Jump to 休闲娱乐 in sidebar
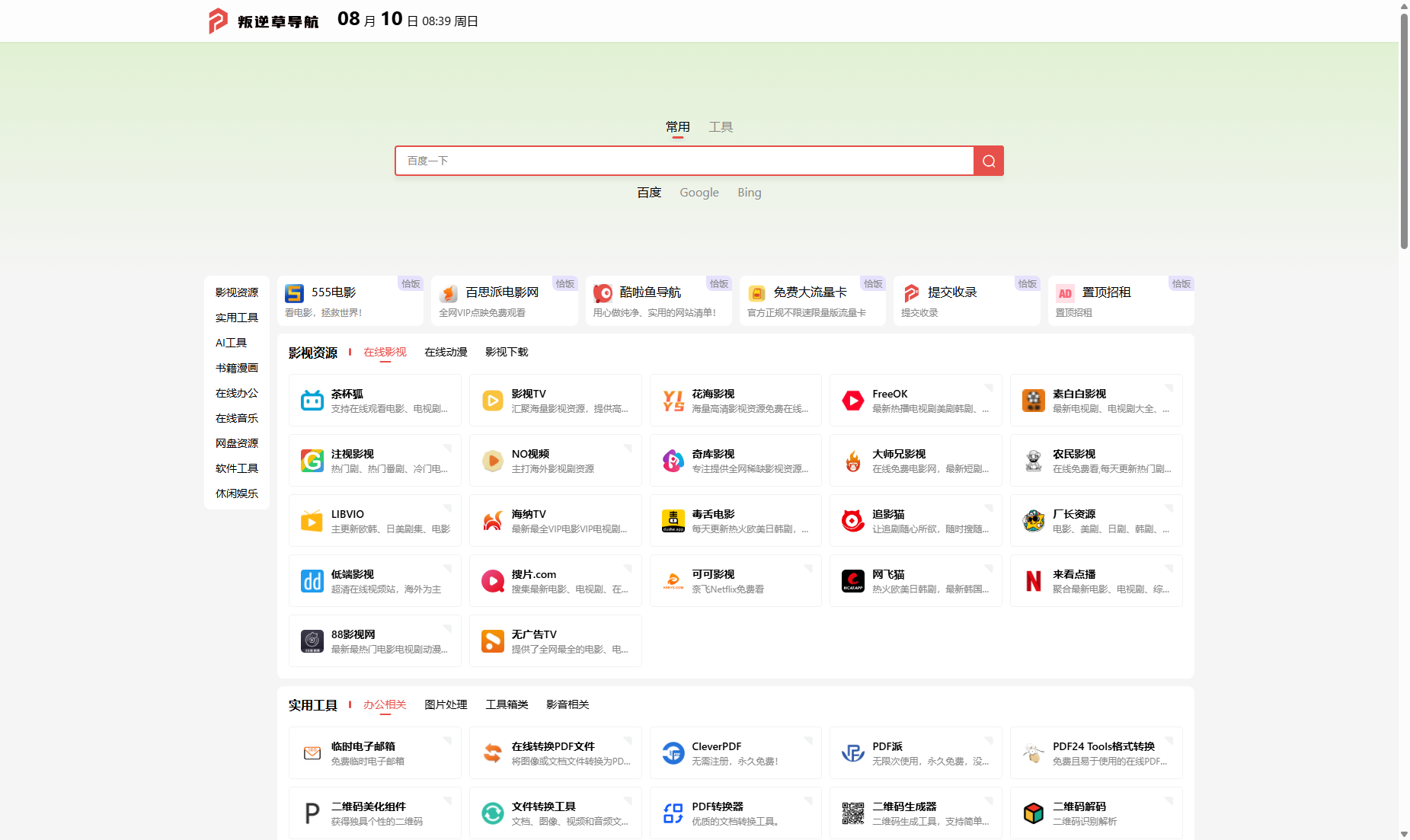The height and width of the screenshot is (840, 1410). (237, 493)
